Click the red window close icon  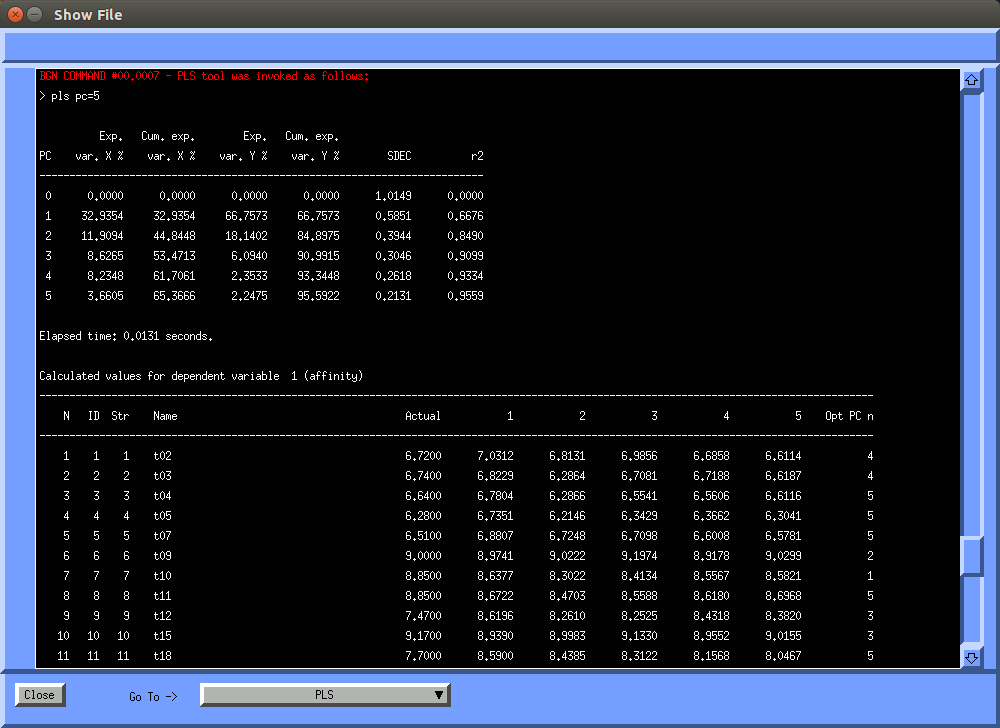click(16, 15)
